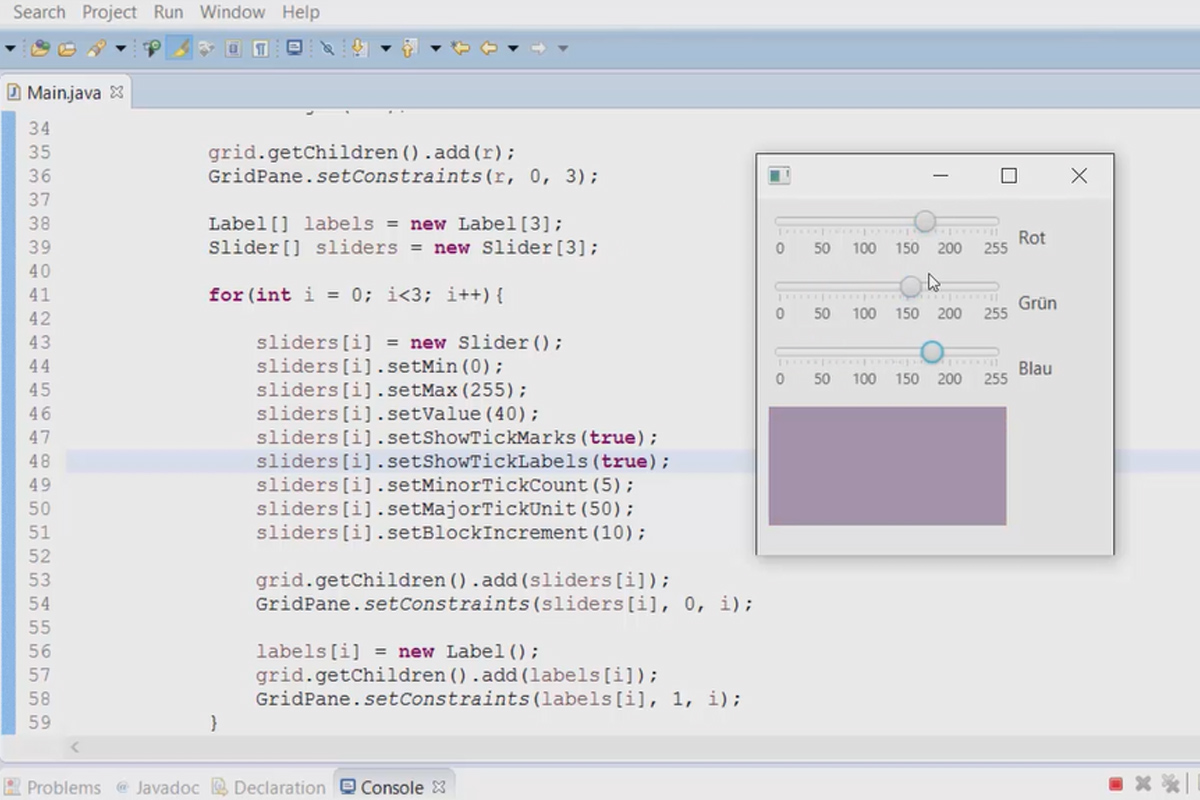The height and width of the screenshot is (800, 1200).
Task: Close the JavaFX slider window
Action: click(1079, 176)
